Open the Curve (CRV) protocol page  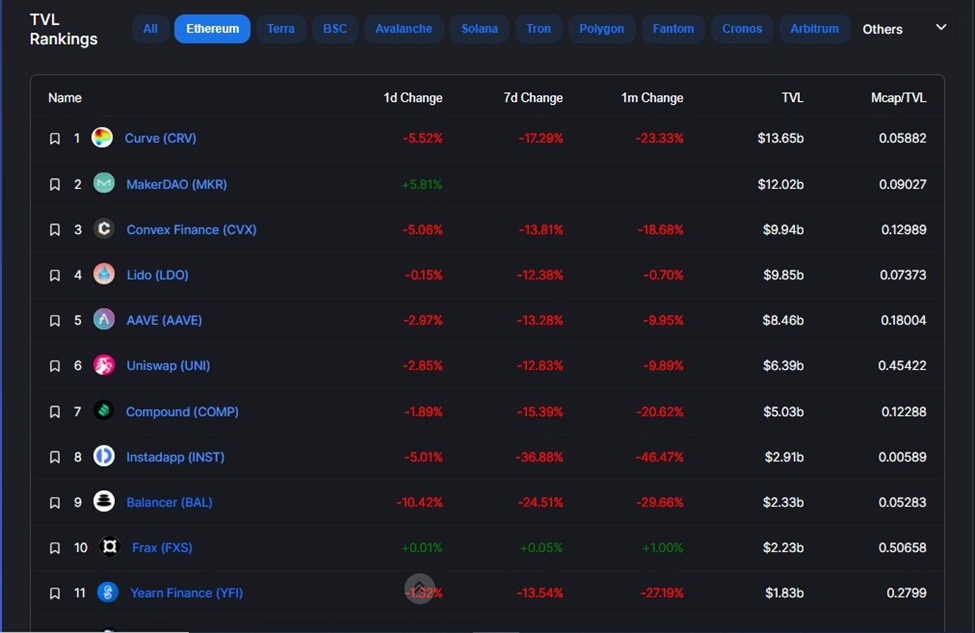click(x=160, y=138)
